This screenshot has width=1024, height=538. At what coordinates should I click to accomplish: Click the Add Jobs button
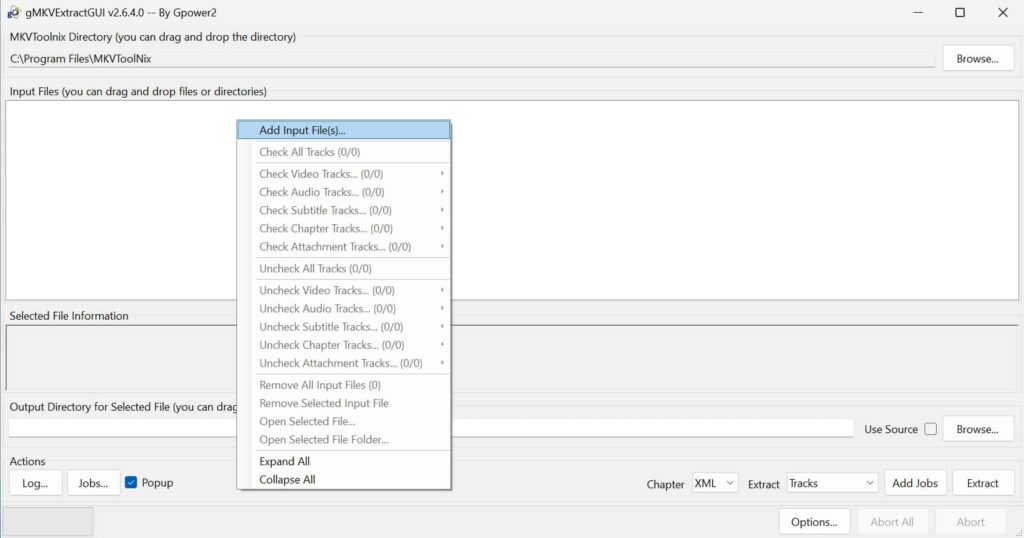[915, 483]
